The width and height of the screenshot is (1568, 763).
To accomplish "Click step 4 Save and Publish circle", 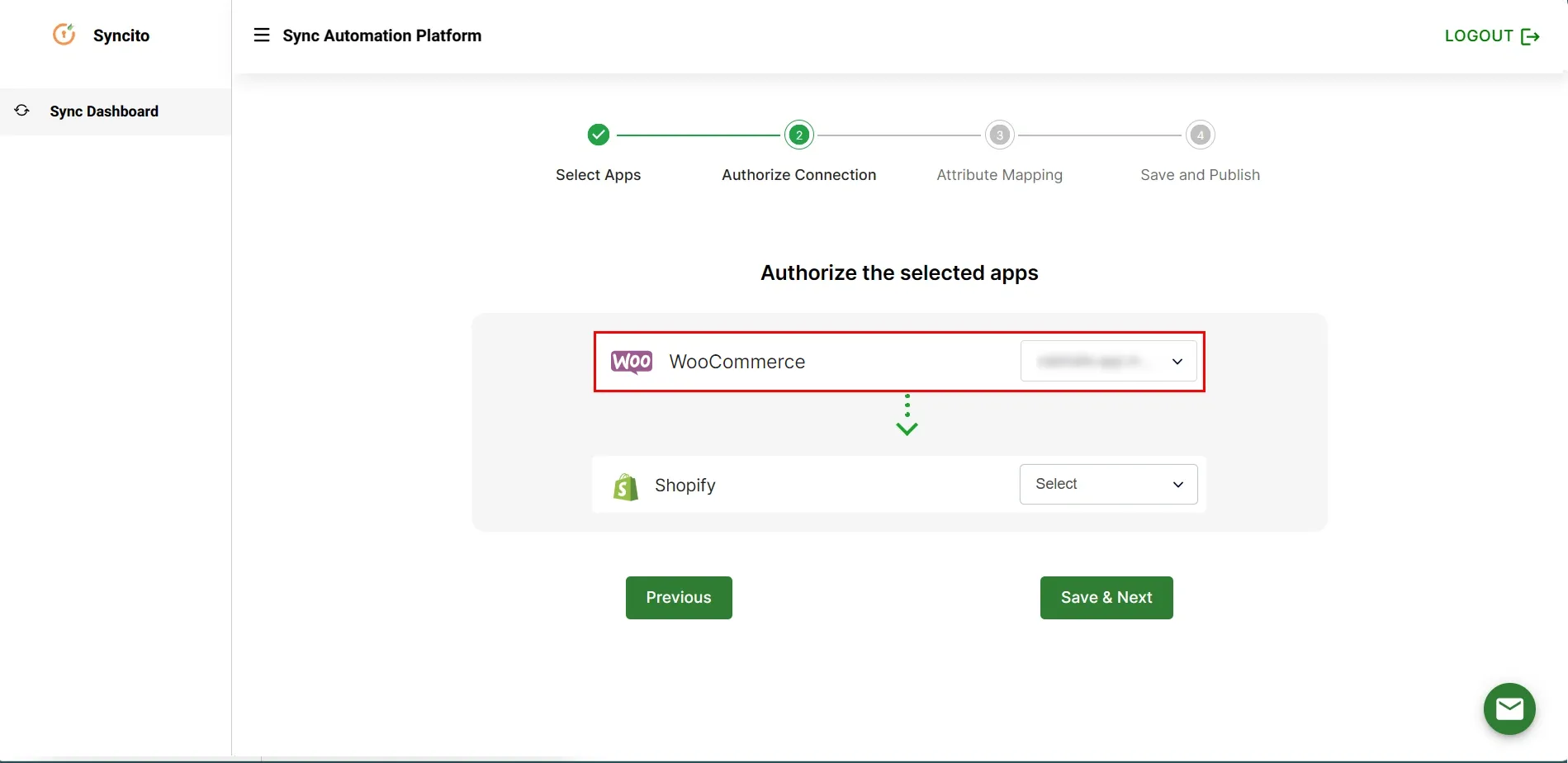I will point(1200,135).
